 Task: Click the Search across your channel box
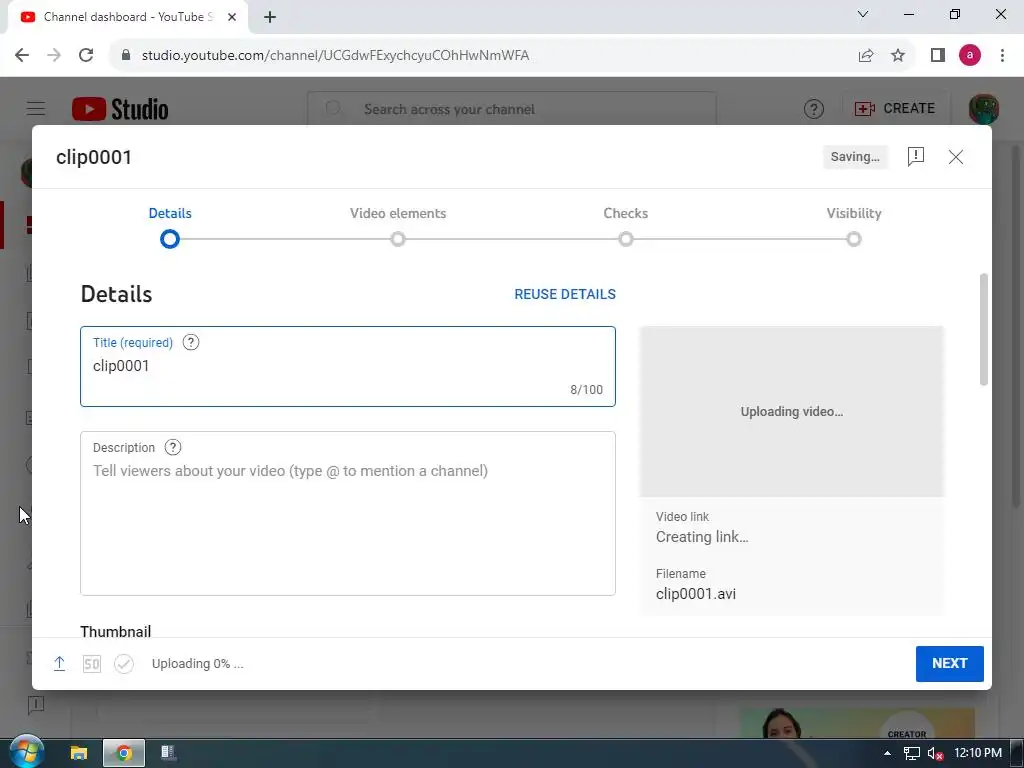click(511, 109)
